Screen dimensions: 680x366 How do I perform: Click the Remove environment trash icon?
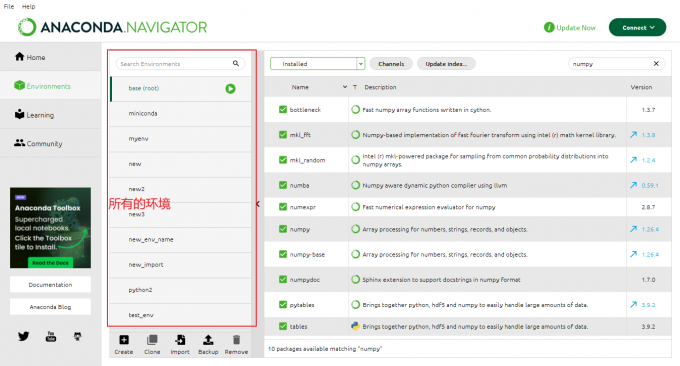[x=236, y=340]
